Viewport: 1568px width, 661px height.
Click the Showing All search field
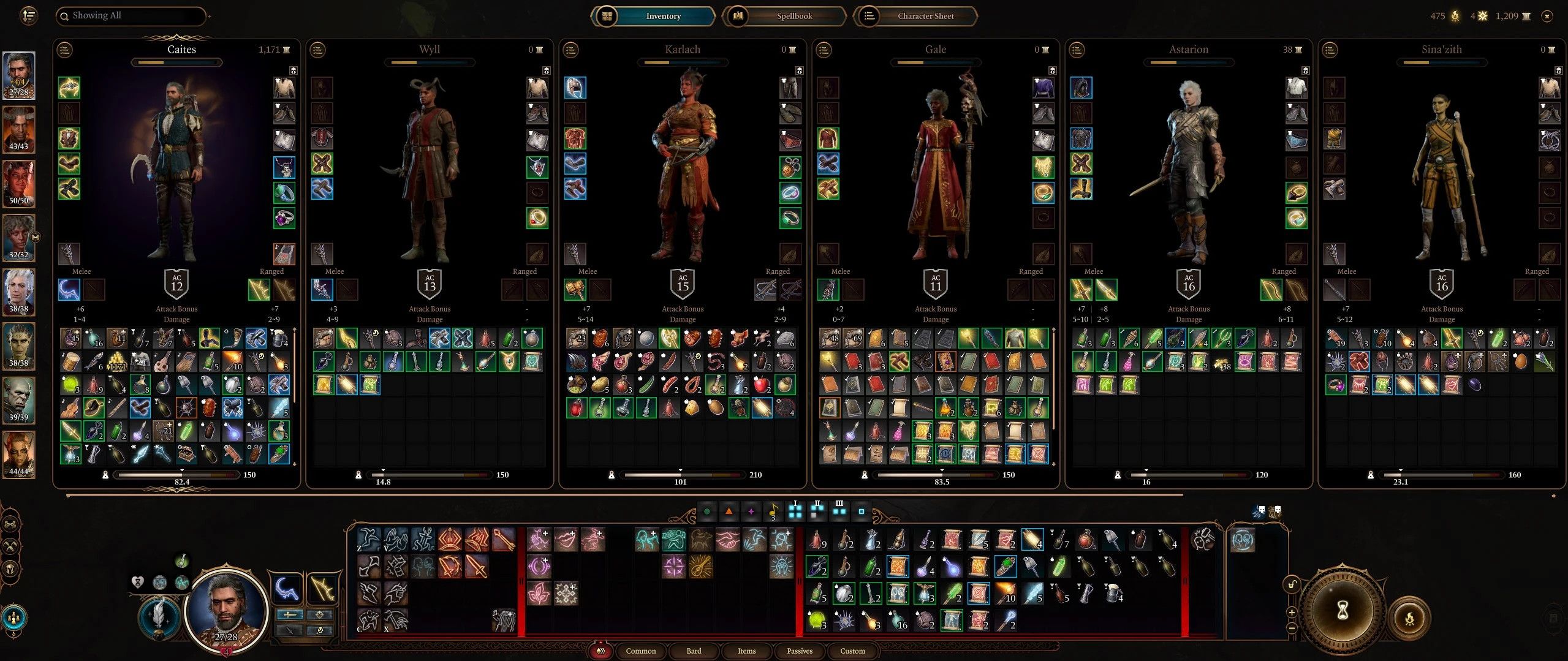click(x=131, y=16)
